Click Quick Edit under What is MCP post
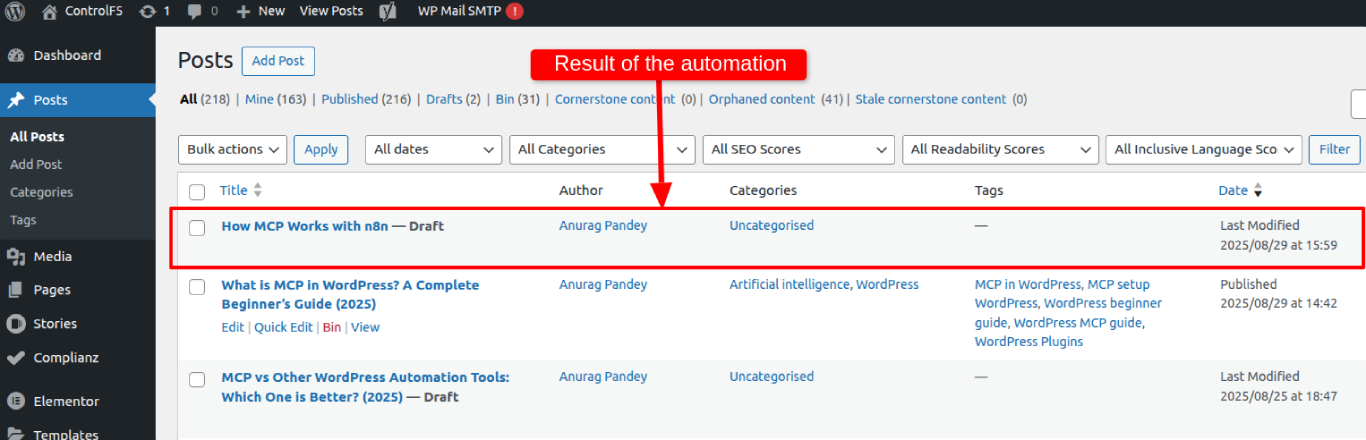The image size is (1366, 440). tap(283, 327)
